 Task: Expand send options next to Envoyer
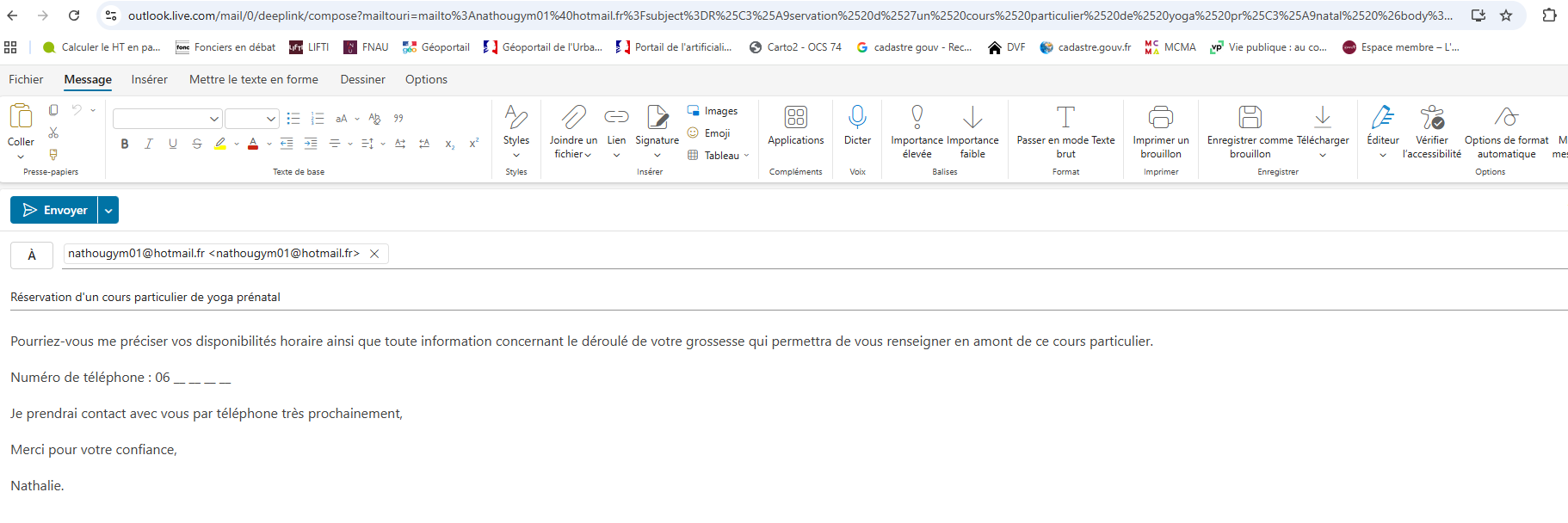click(x=108, y=210)
